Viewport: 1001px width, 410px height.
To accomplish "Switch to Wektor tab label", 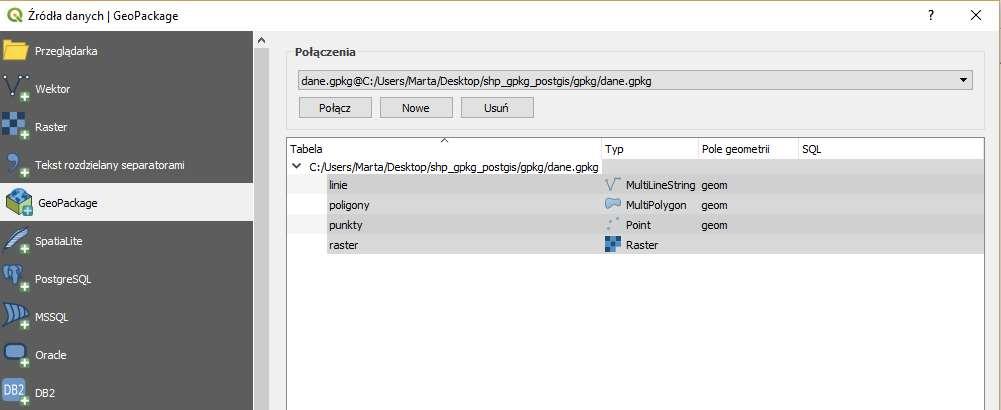I will click(52, 89).
